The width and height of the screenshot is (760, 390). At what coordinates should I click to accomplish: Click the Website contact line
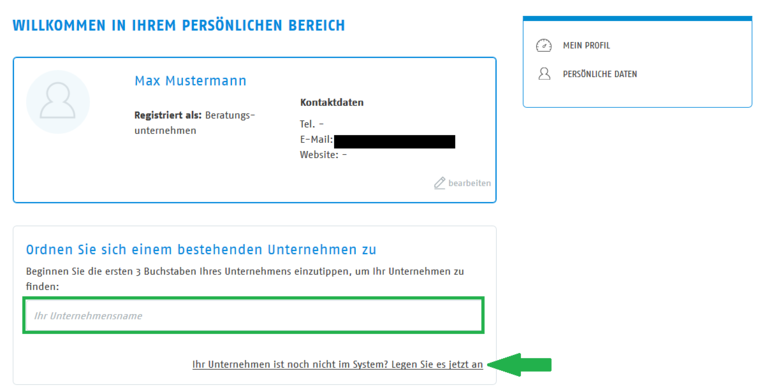tap(323, 155)
